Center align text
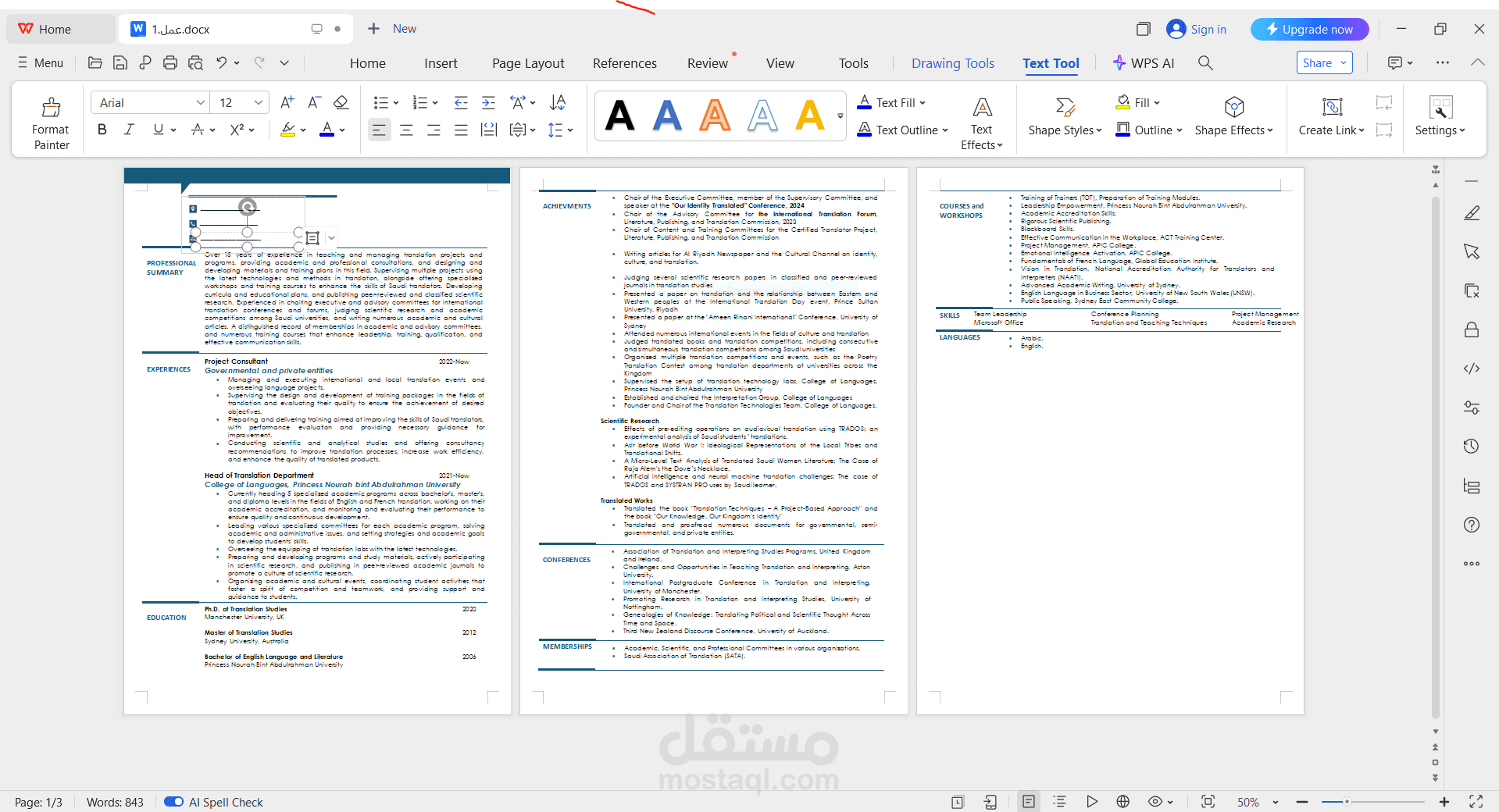1499x812 pixels. (x=406, y=130)
